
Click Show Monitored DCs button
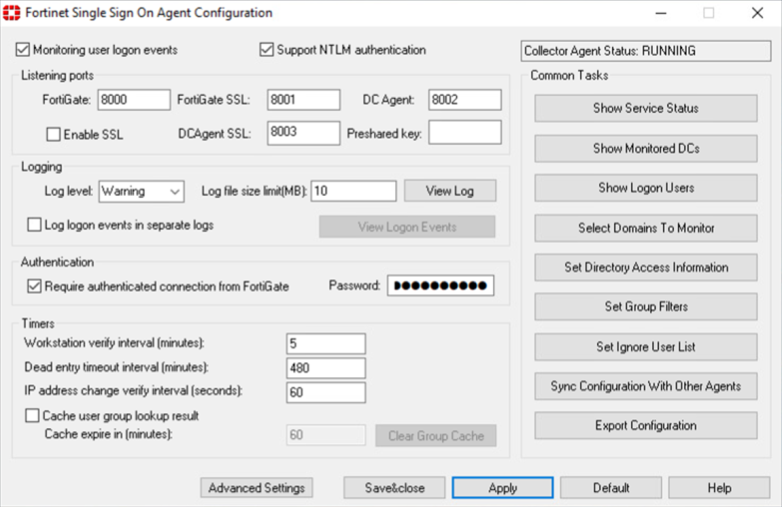pyautogui.click(x=646, y=149)
